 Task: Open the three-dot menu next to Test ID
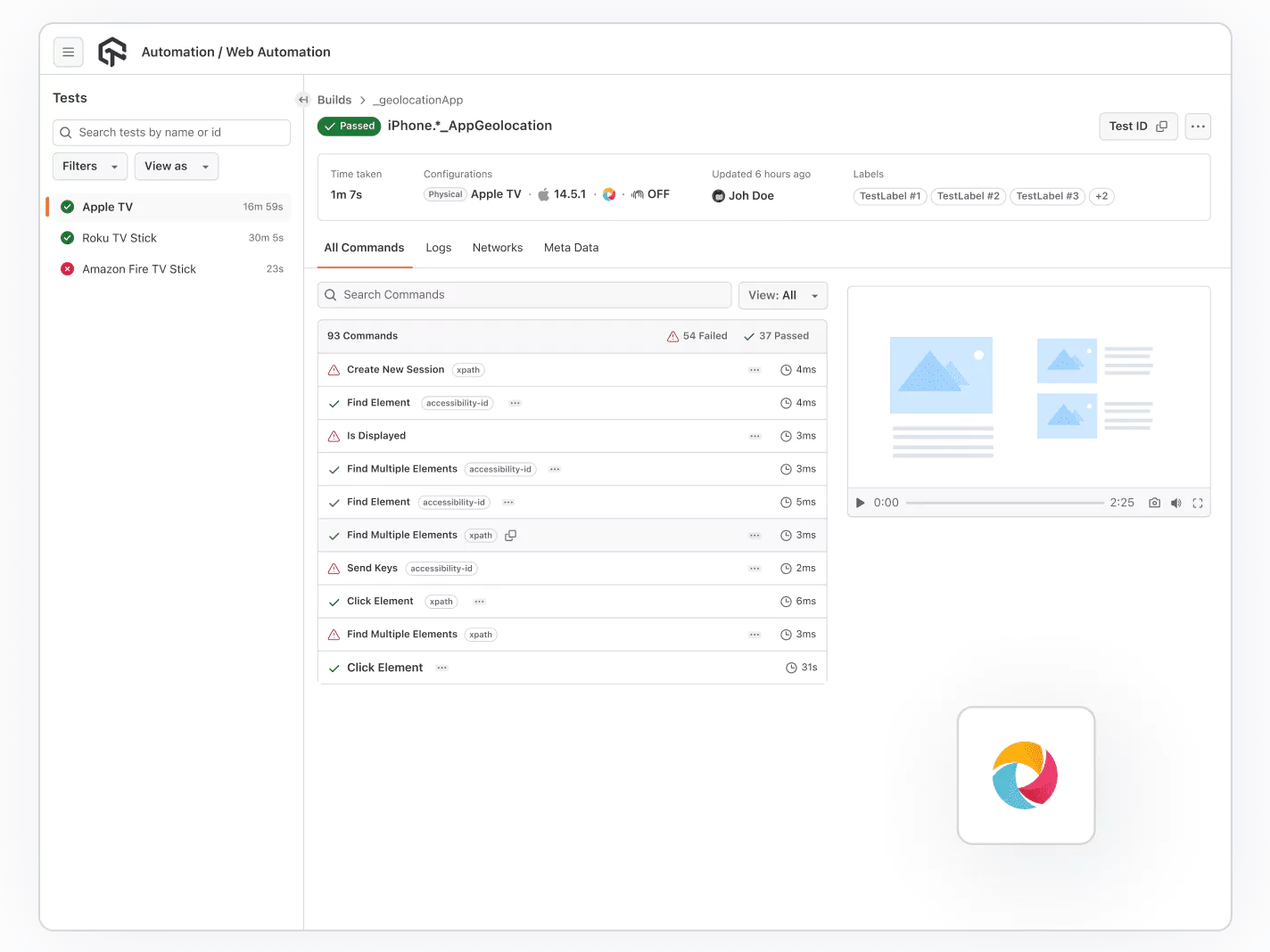coord(1198,126)
